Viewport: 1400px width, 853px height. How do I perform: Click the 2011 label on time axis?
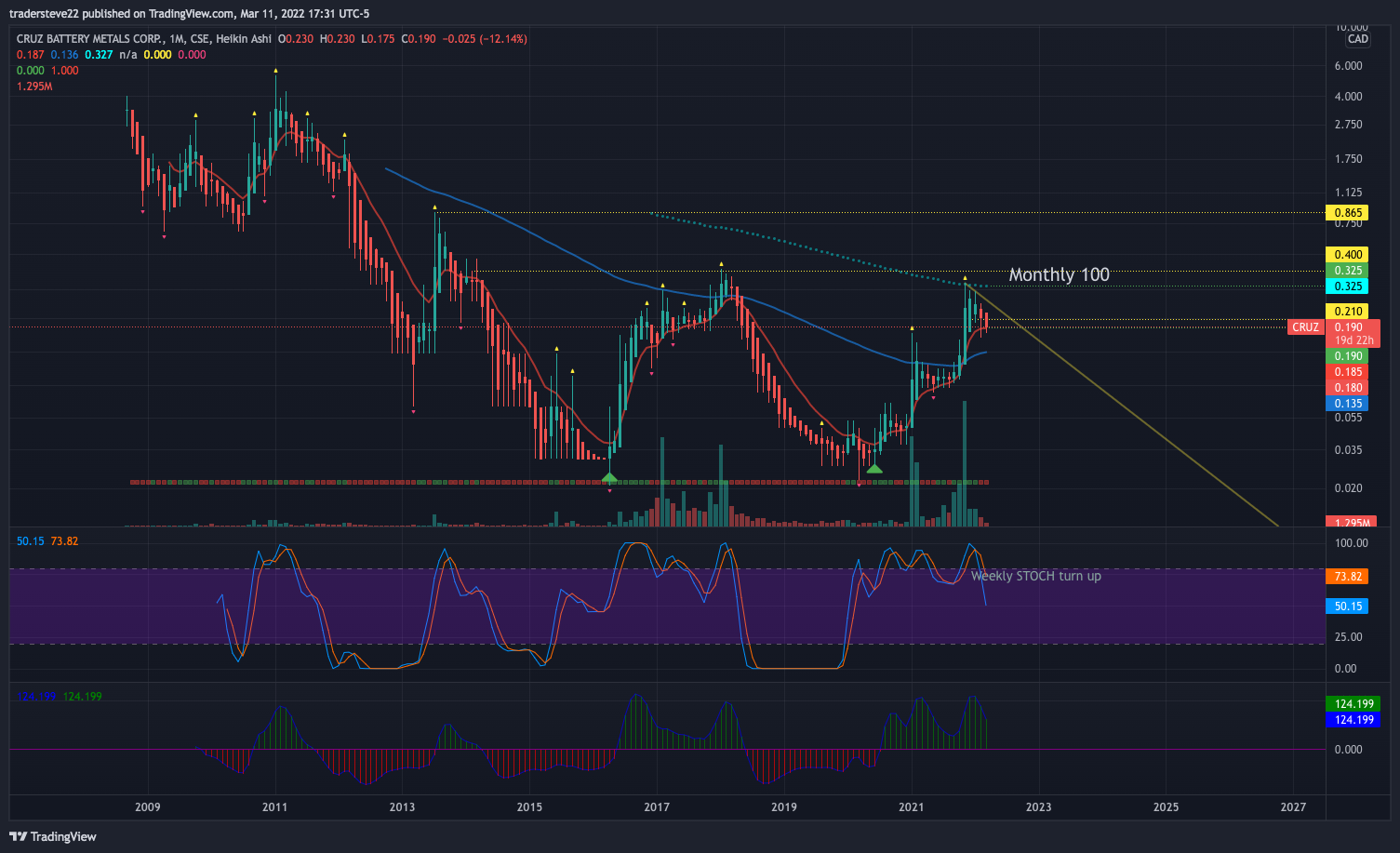click(x=275, y=806)
